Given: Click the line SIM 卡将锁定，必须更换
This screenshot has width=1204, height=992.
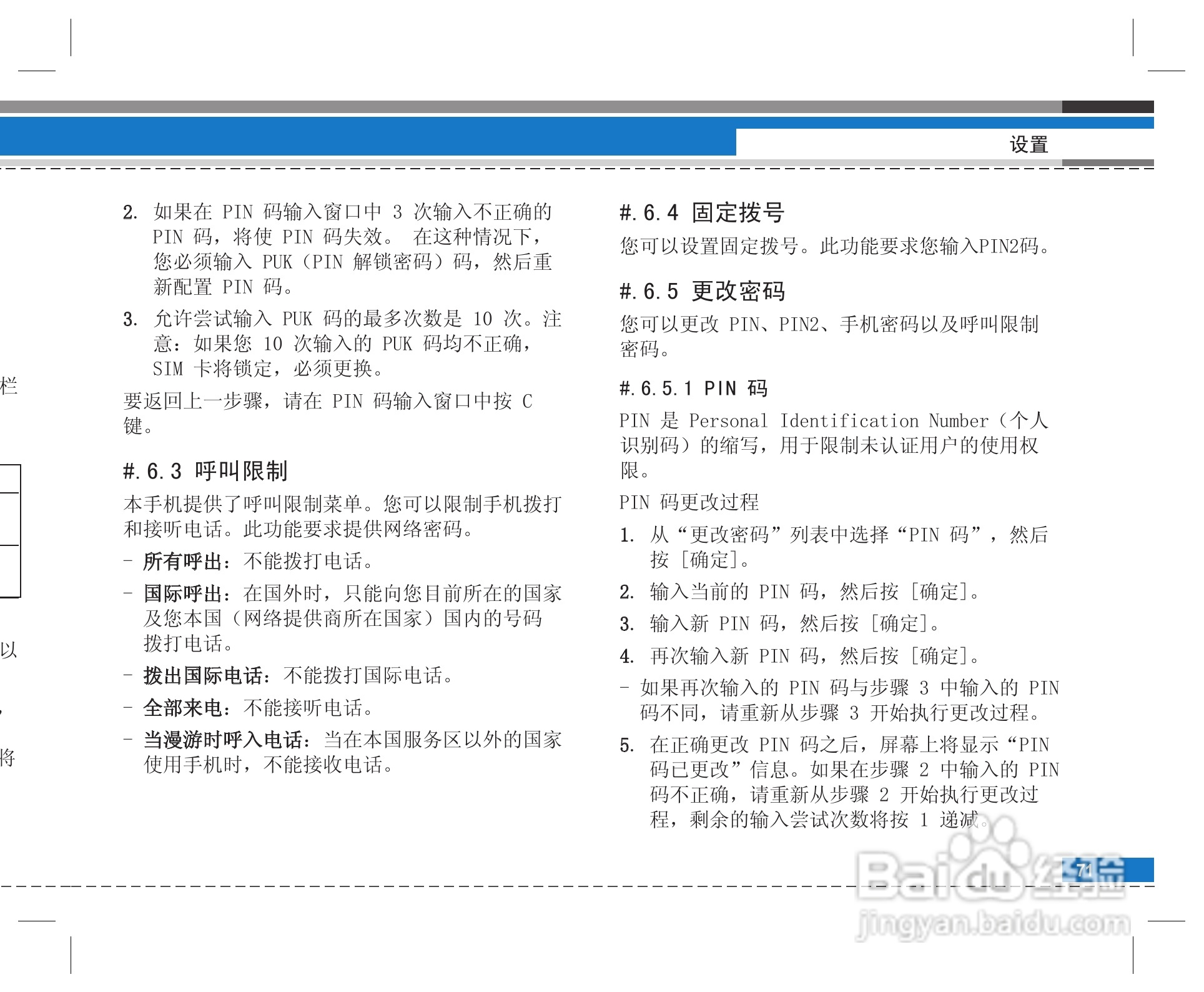Looking at the screenshot, I should point(269,369).
